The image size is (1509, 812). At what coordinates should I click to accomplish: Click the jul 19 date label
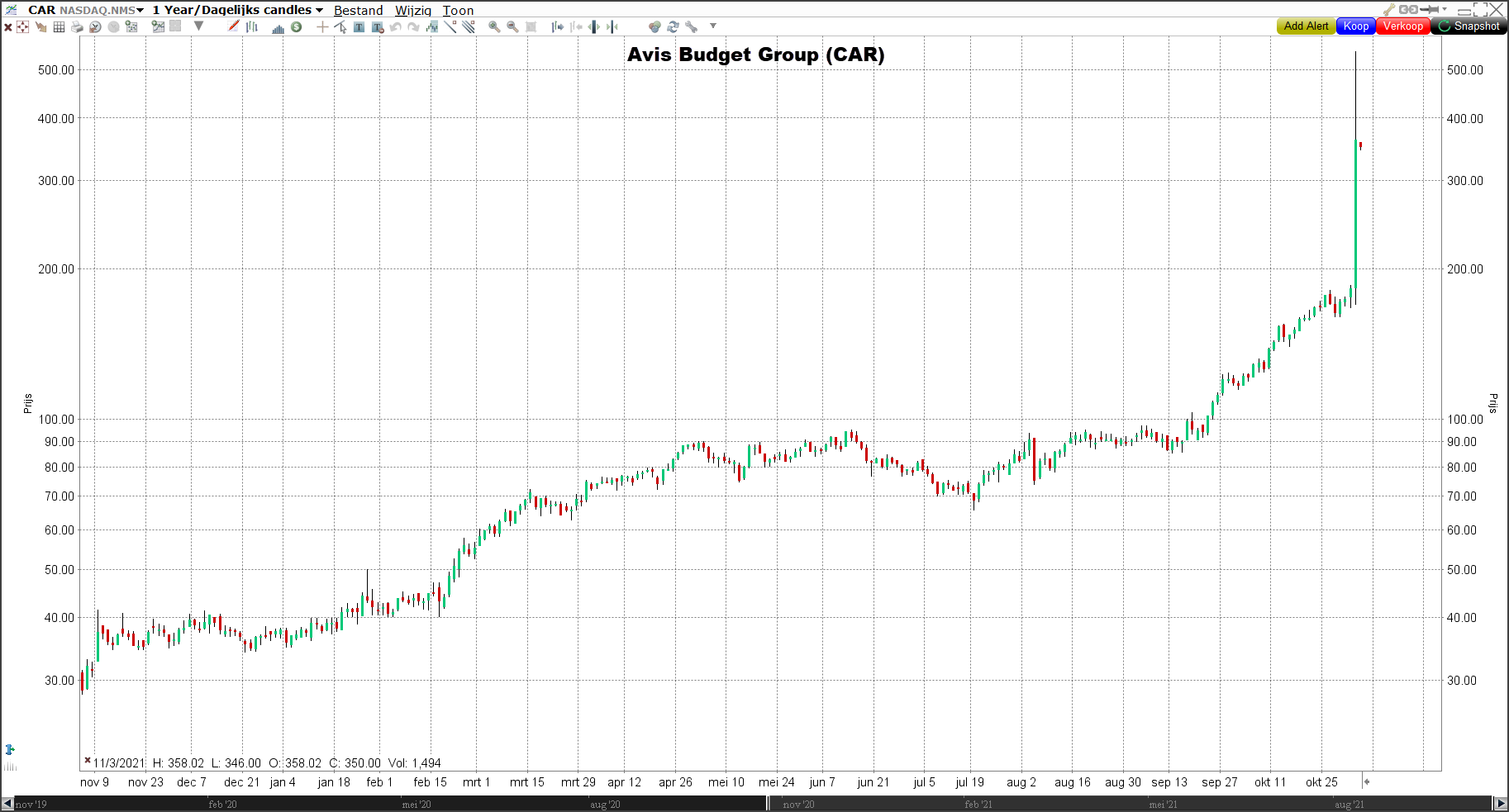pyautogui.click(x=969, y=782)
